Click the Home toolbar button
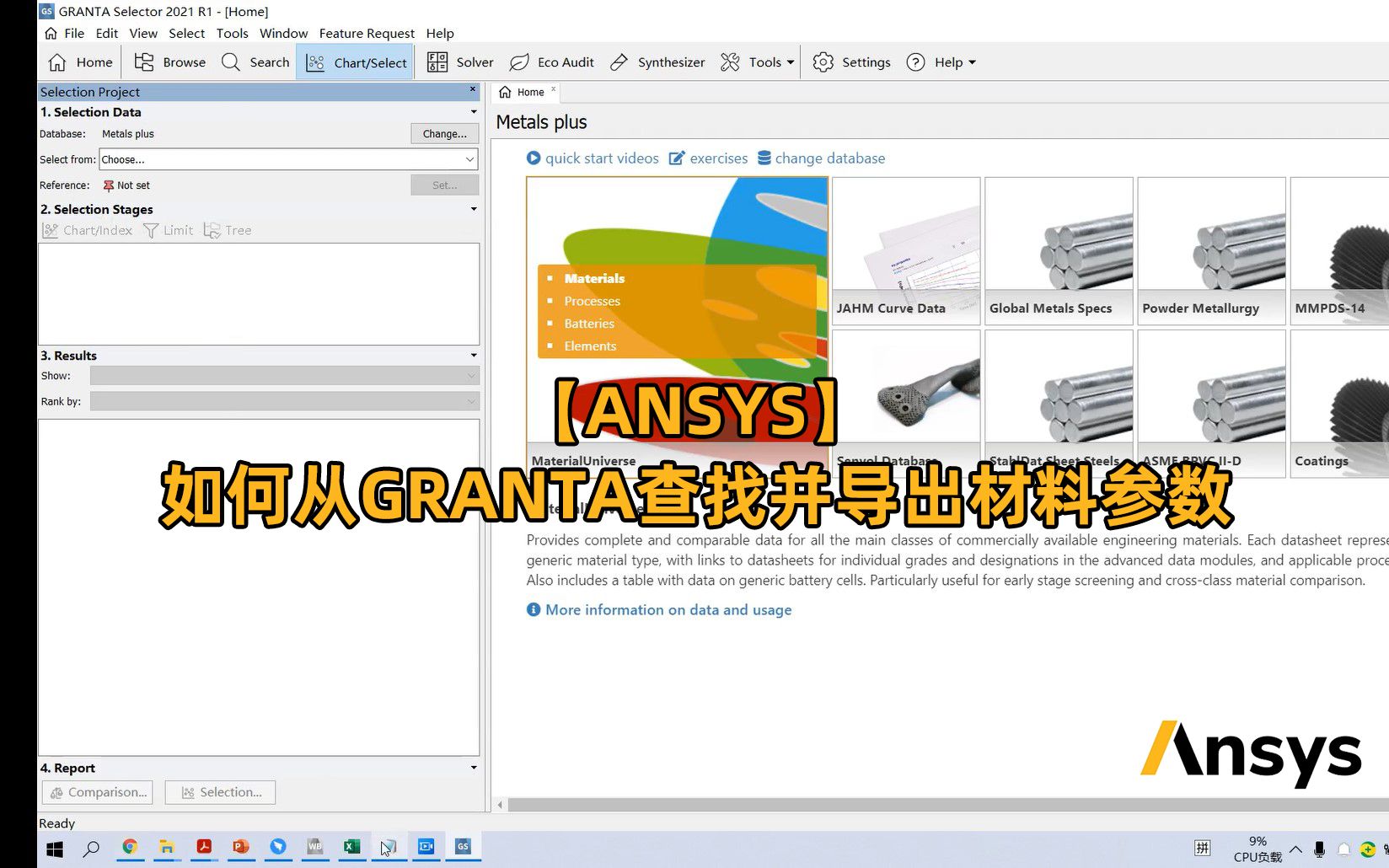The width and height of the screenshot is (1389, 868). (80, 62)
